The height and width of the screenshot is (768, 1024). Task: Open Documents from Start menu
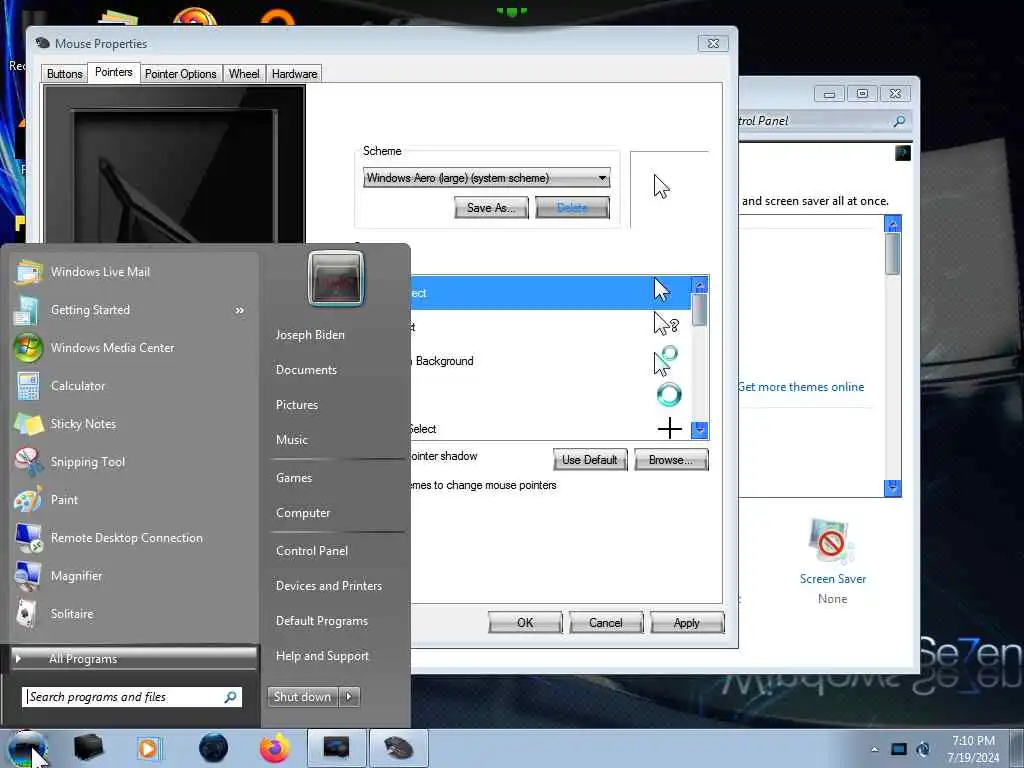pos(306,370)
